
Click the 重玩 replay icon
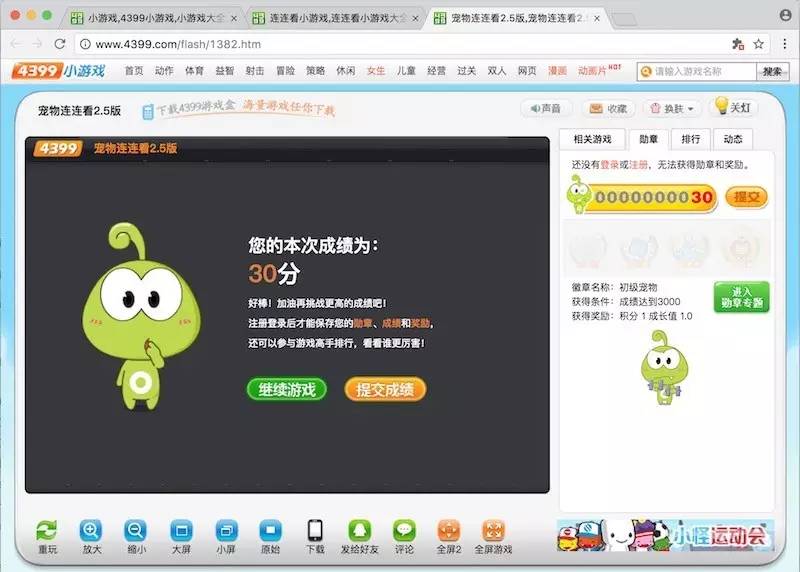coord(47,531)
